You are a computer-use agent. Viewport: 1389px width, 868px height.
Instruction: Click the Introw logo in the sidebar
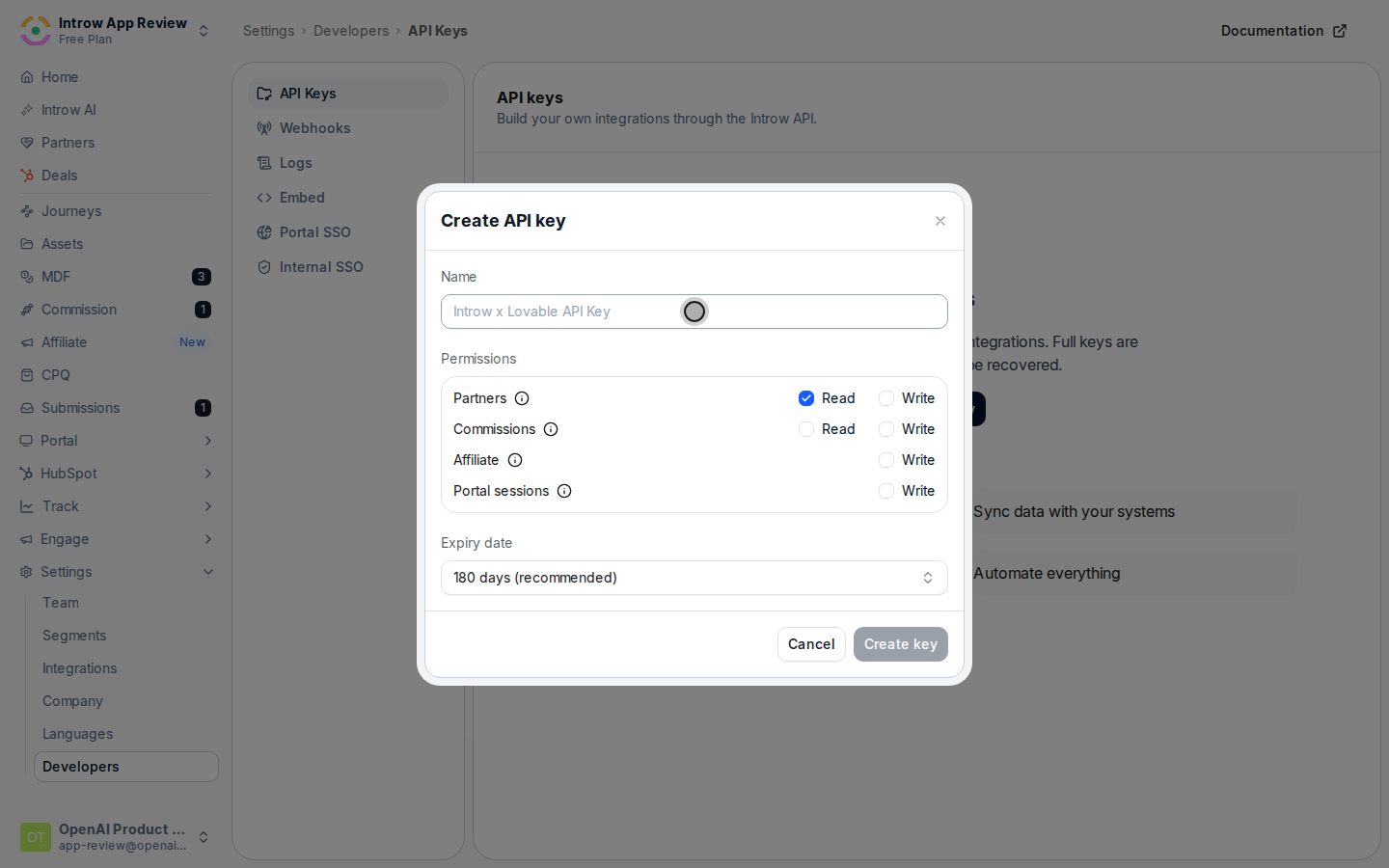36,31
